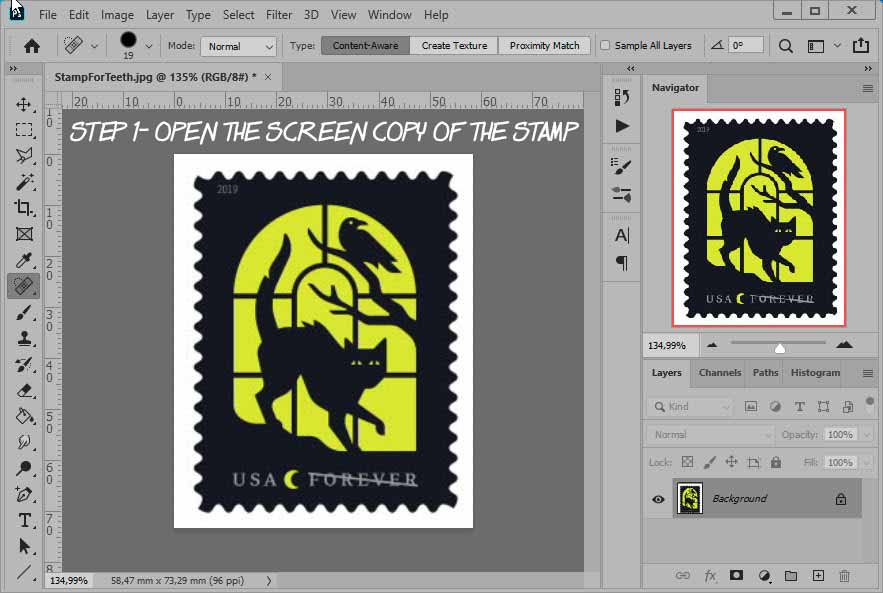
Task: Open the Layer menu
Action: [x=160, y=15]
